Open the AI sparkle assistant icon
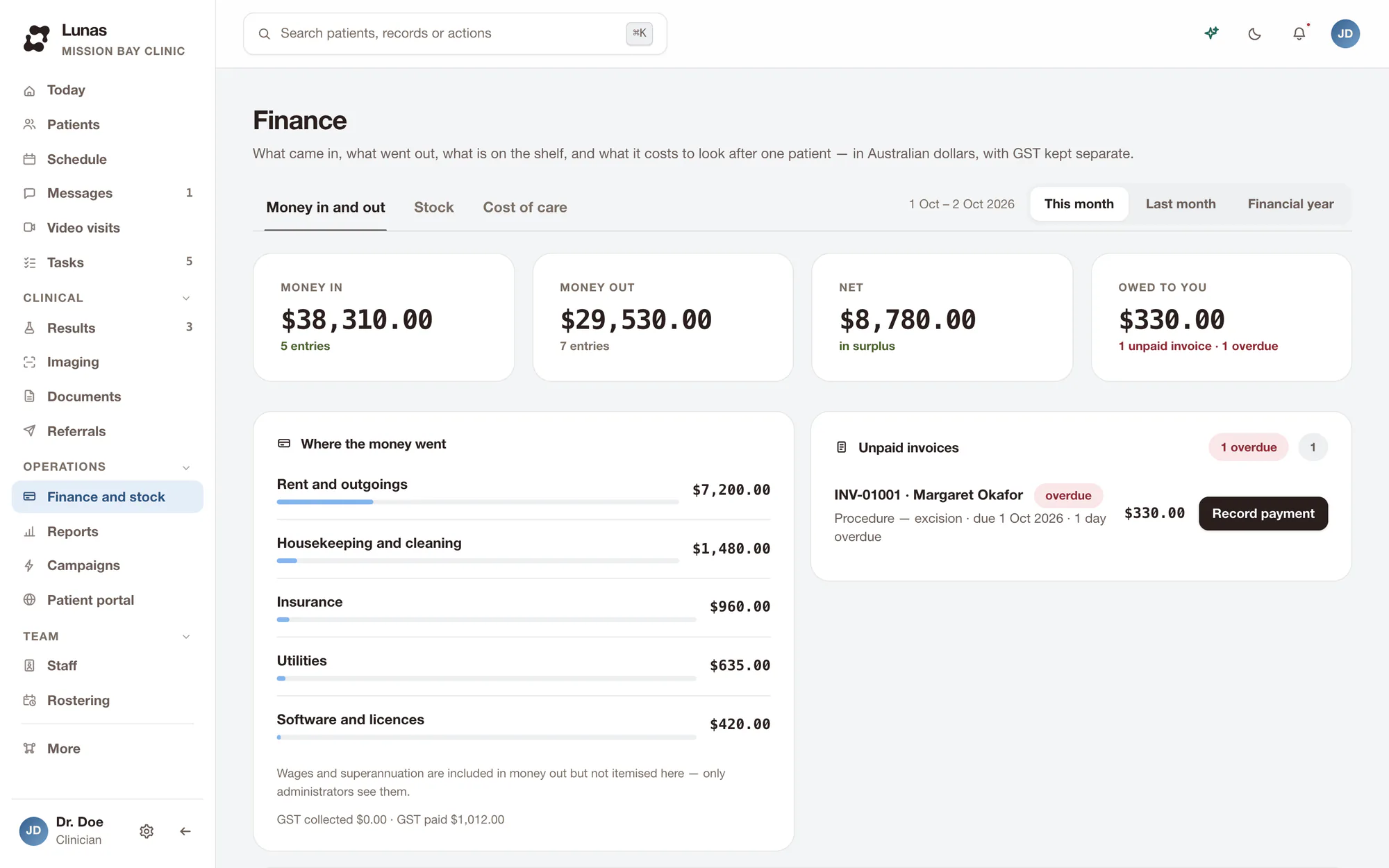The height and width of the screenshot is (868, 1389). click(x=1212, y=33)
